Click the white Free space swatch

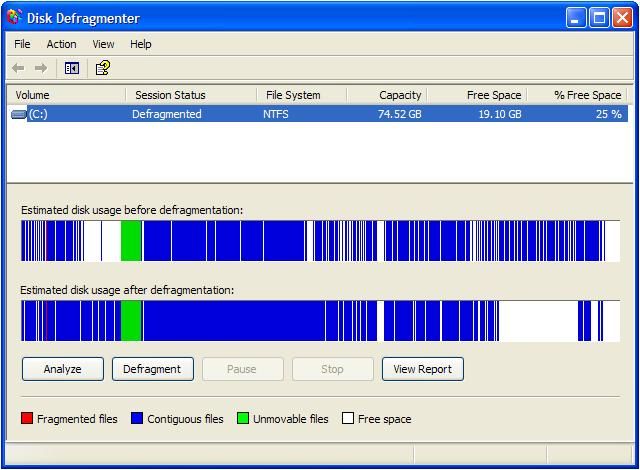[348, 418]
